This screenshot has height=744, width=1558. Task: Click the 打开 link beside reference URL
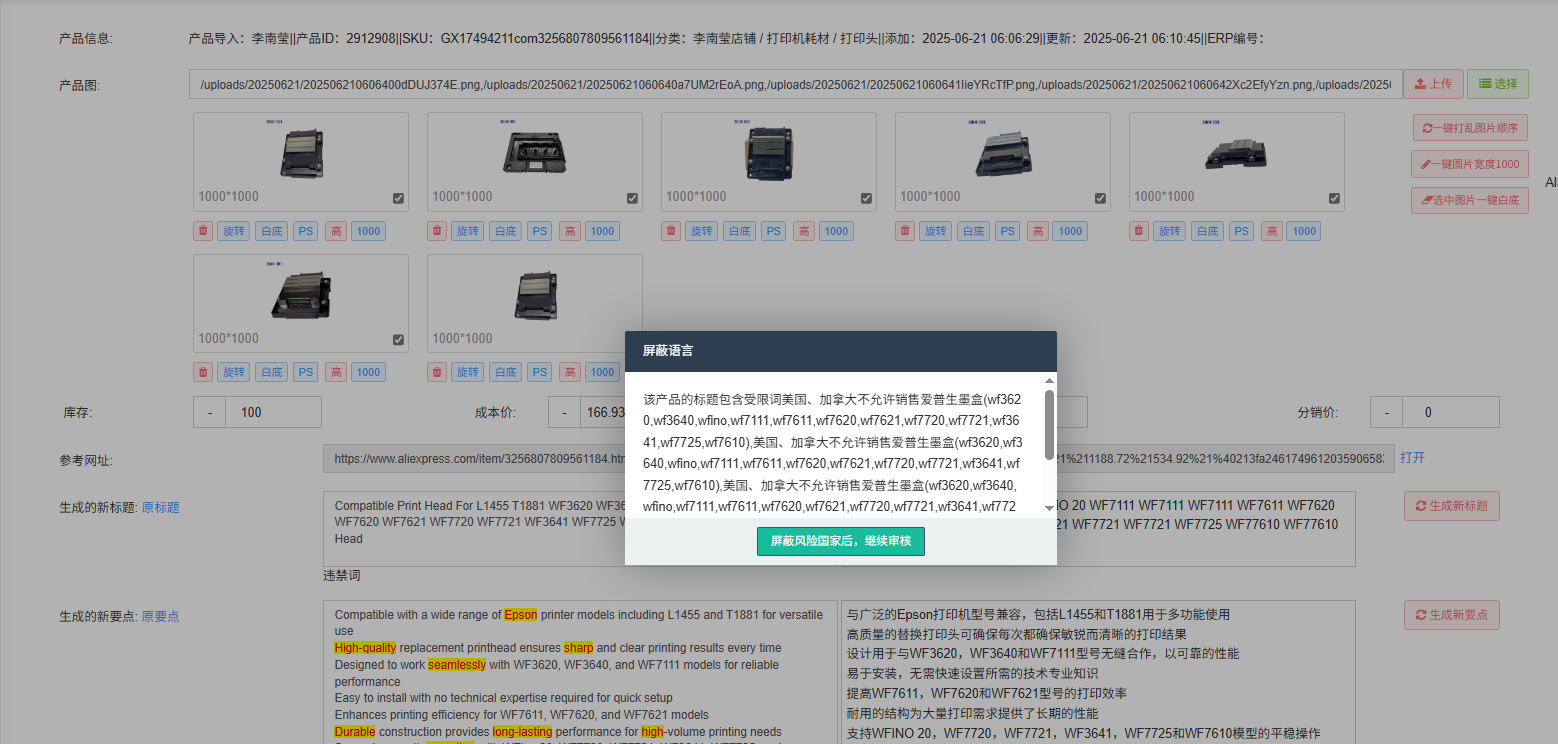(x=1412, y=457)
